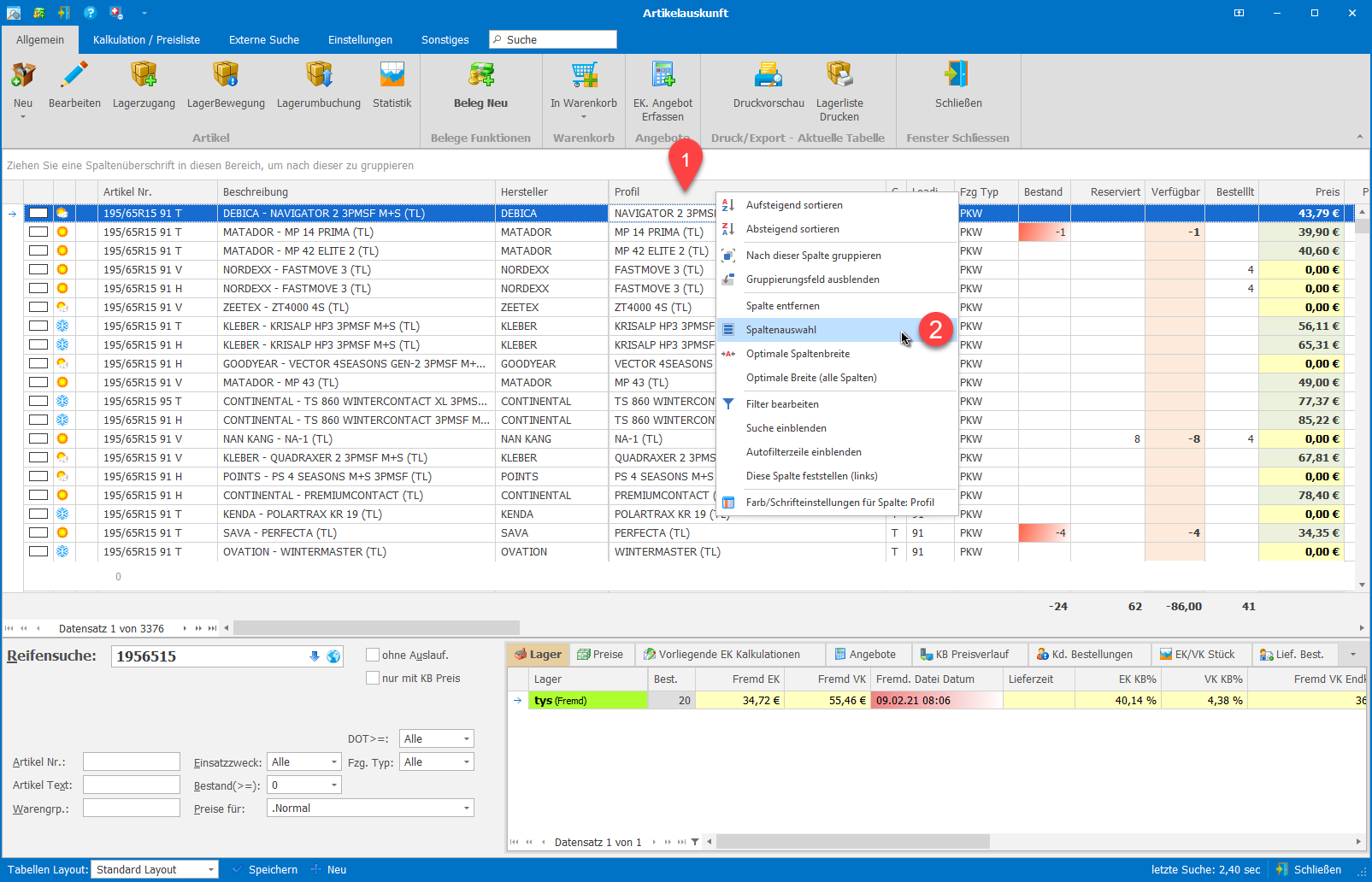Click the Absteigend sortieren Z-A icon

[728, 229]
